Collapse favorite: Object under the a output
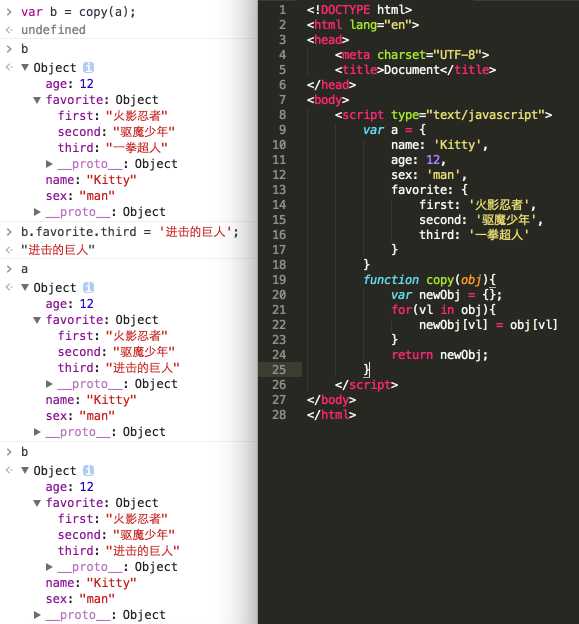Screen dimensions: 579x624 point(37,320)
